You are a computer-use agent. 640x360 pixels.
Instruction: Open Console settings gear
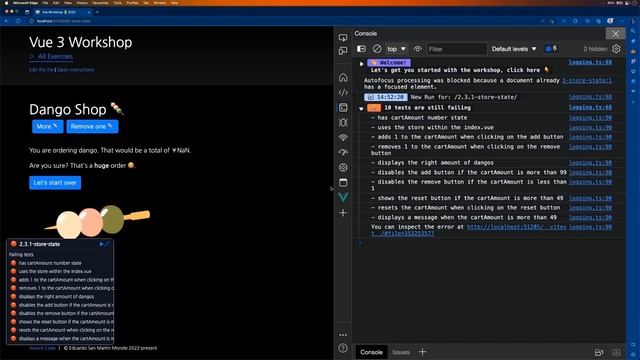pos(616,49)
